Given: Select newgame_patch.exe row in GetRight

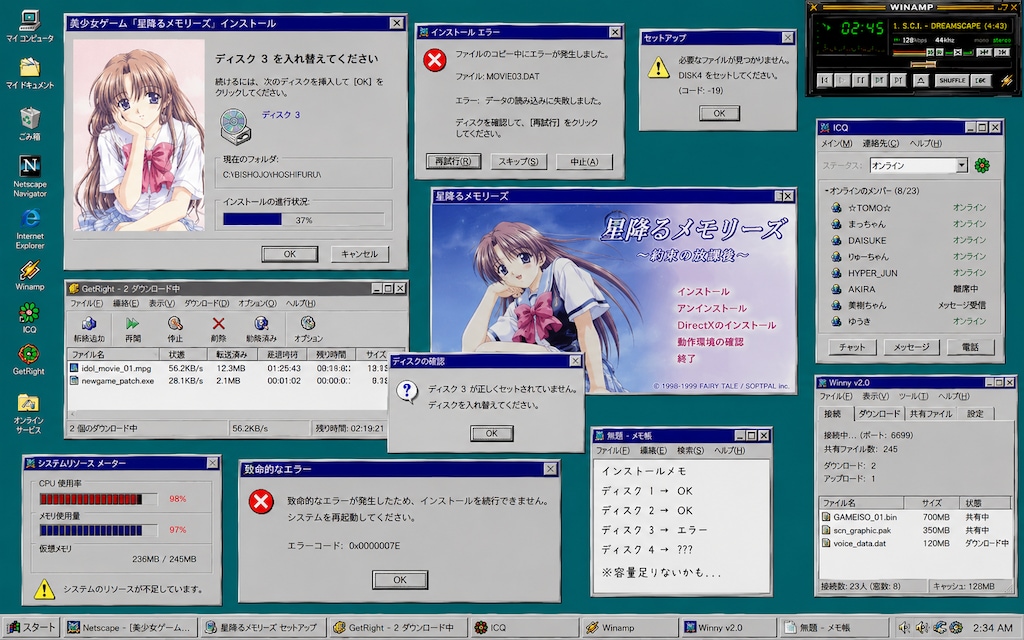Looking at the screenshot, I should [228, 381].
